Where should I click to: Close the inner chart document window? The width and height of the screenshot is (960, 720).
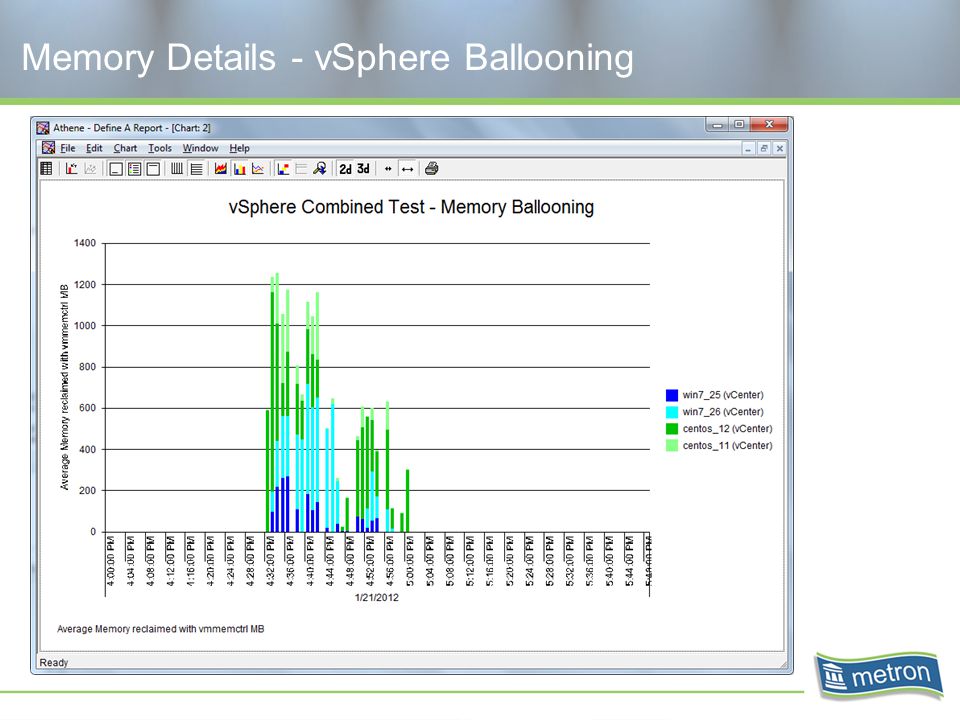coord(779,148)
